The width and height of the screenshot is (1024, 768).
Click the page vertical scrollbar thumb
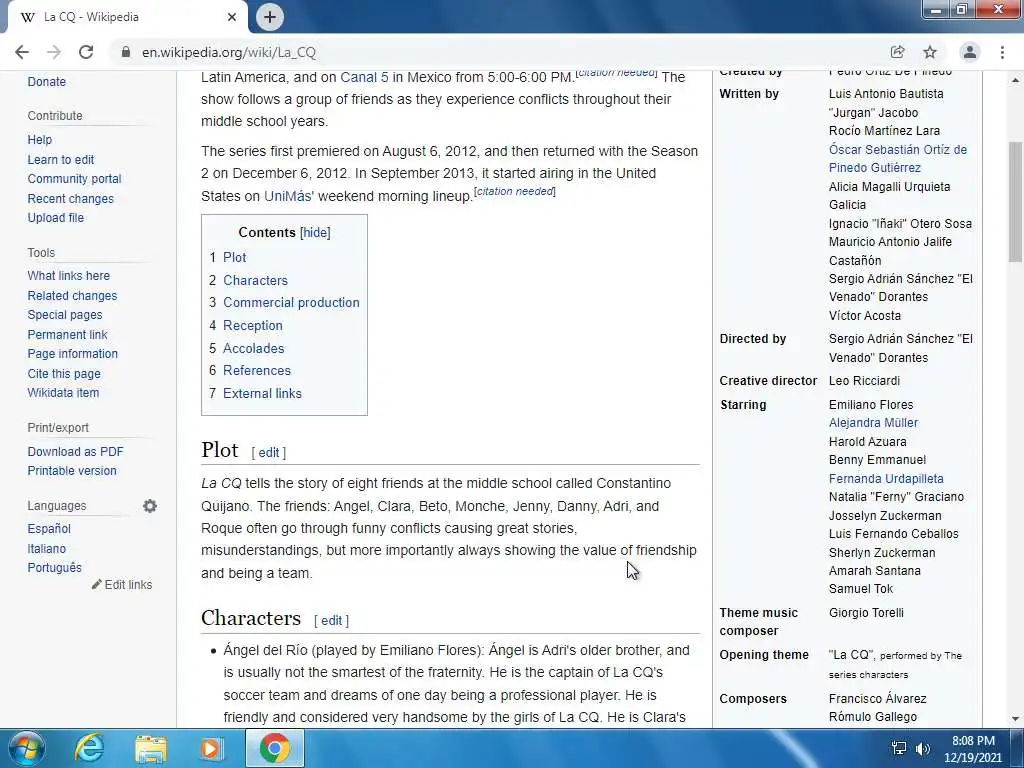[1016, 200]
